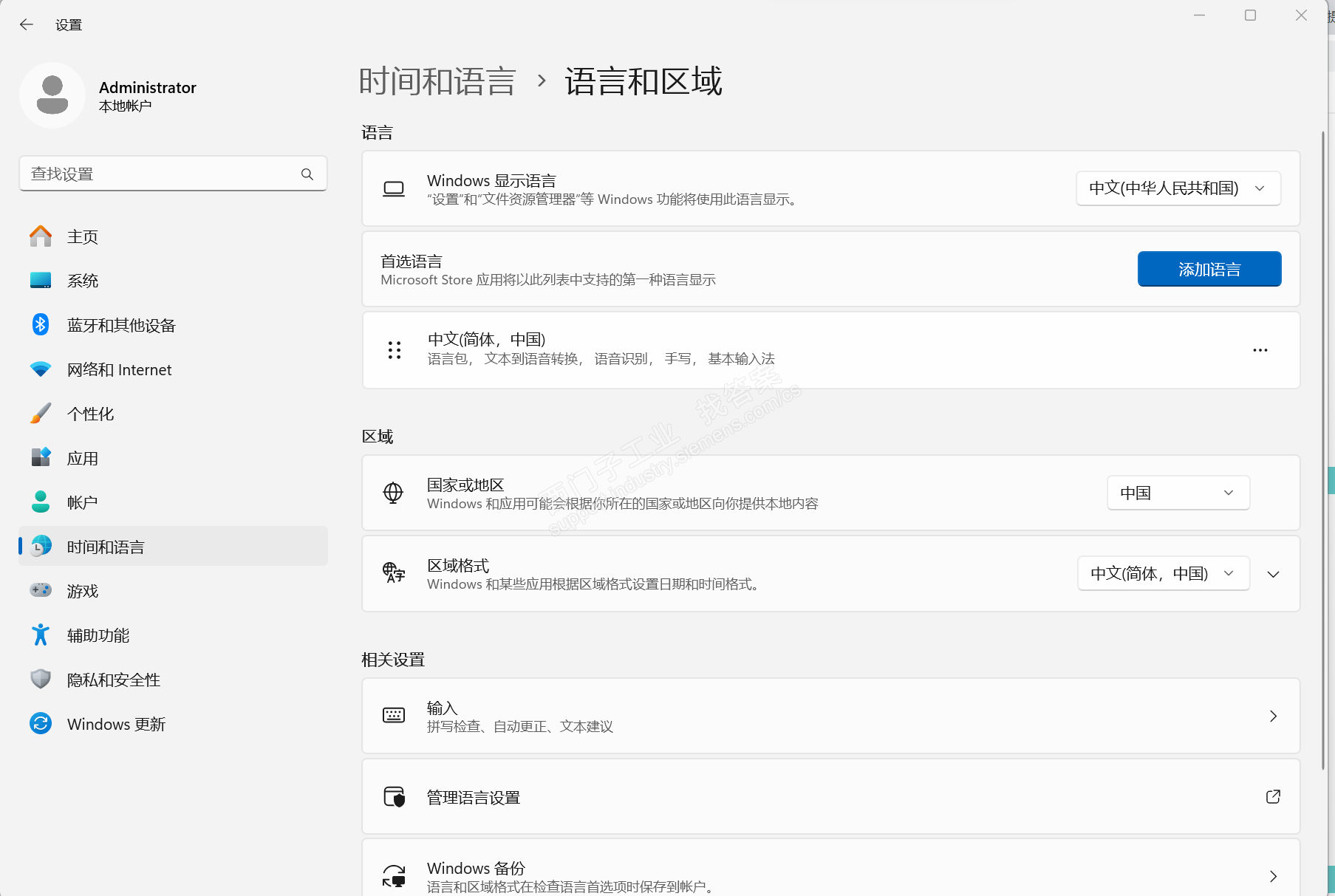Open Windows 更新 in sidebar
This screenshot has height=896, width=1335.
point(173,724)
